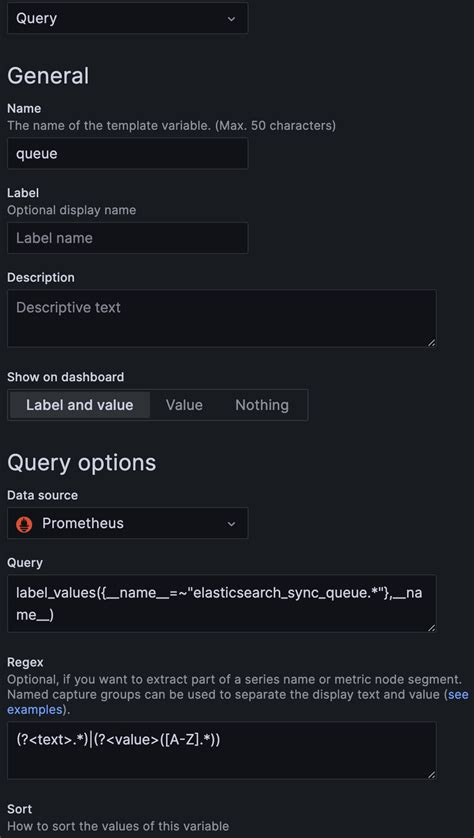Click the Sort heading label
Viewport: 474px width, 838px height.
pyautogui.click(x=19, y=809)
